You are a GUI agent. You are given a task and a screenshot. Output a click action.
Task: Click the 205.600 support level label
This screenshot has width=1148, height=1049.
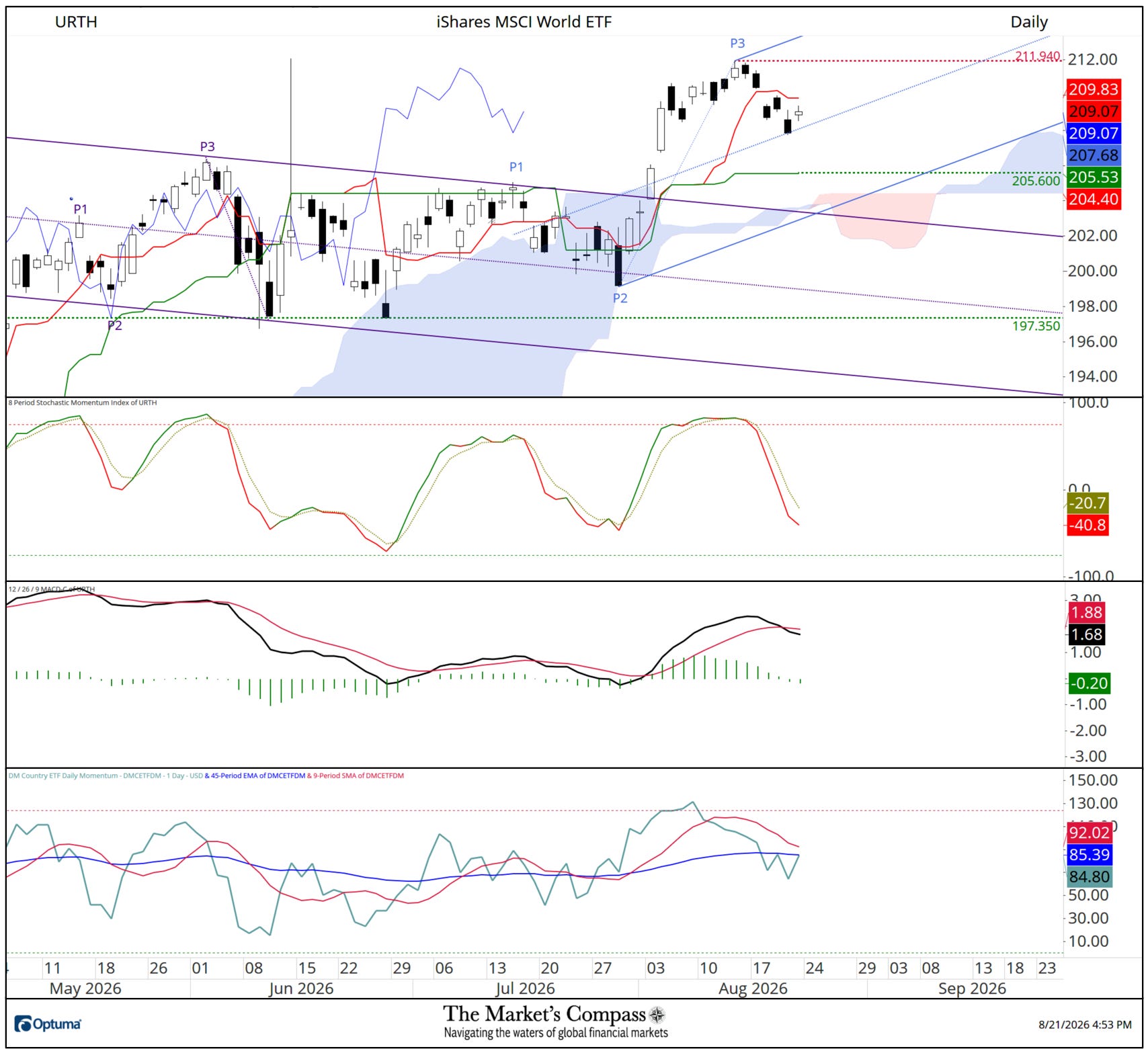point(1036,181)
